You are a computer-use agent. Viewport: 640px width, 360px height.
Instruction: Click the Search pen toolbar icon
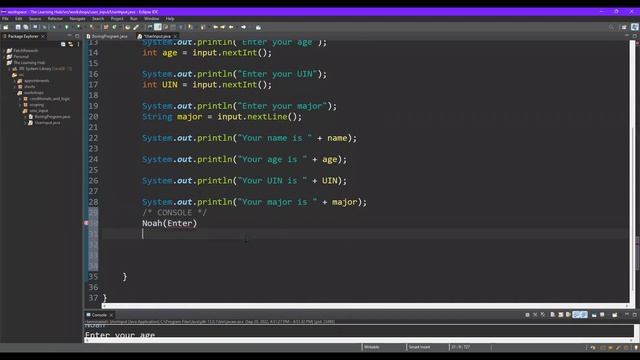[x=136, y=27]
